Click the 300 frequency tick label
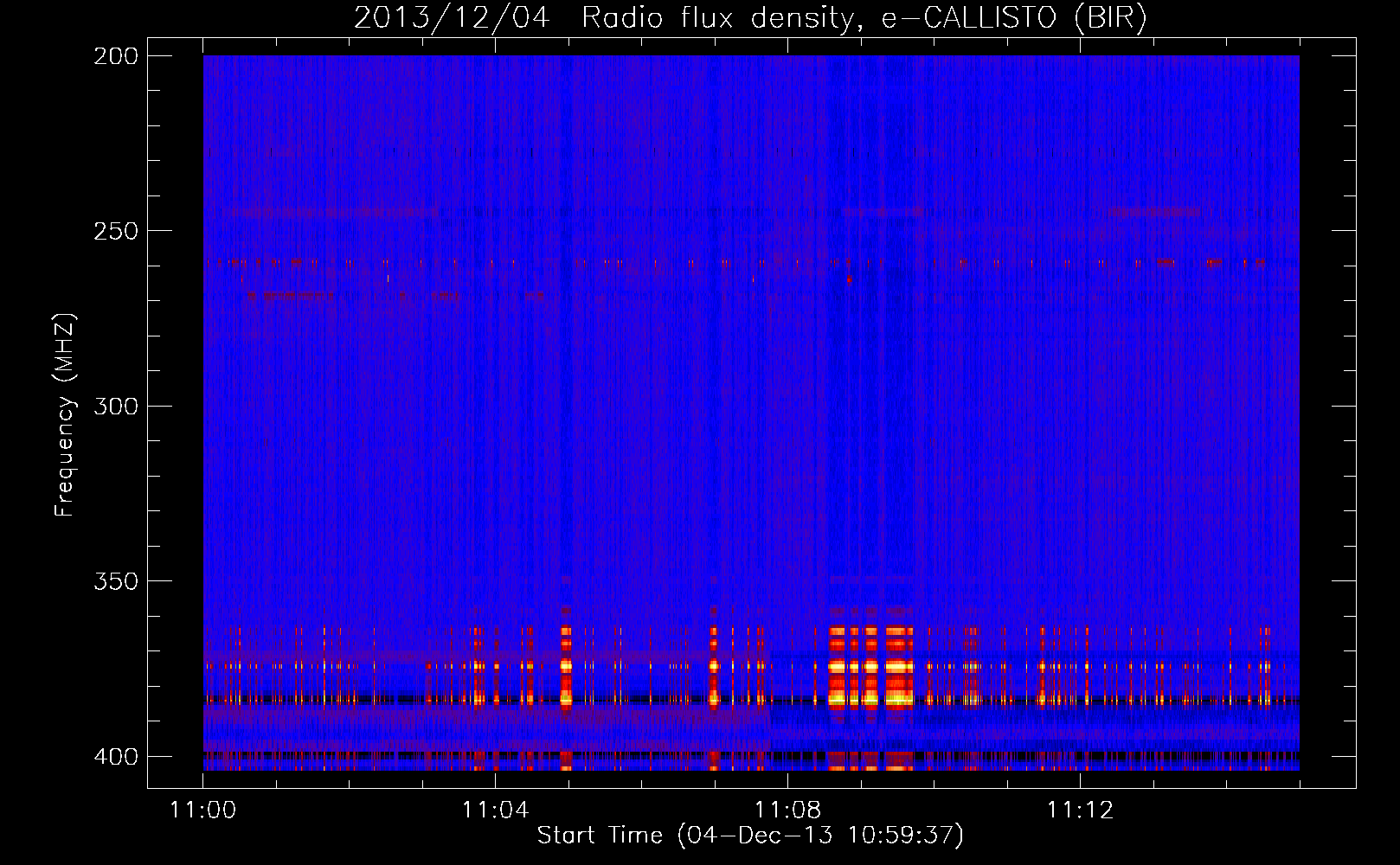The height and width of the screenshot is (865, 1400). coord(115,406)
